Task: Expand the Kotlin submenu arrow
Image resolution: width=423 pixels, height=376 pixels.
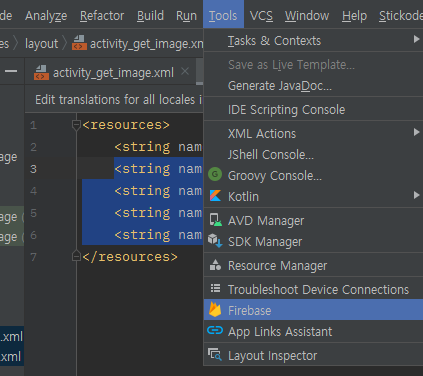Action: tap(416, 195)
